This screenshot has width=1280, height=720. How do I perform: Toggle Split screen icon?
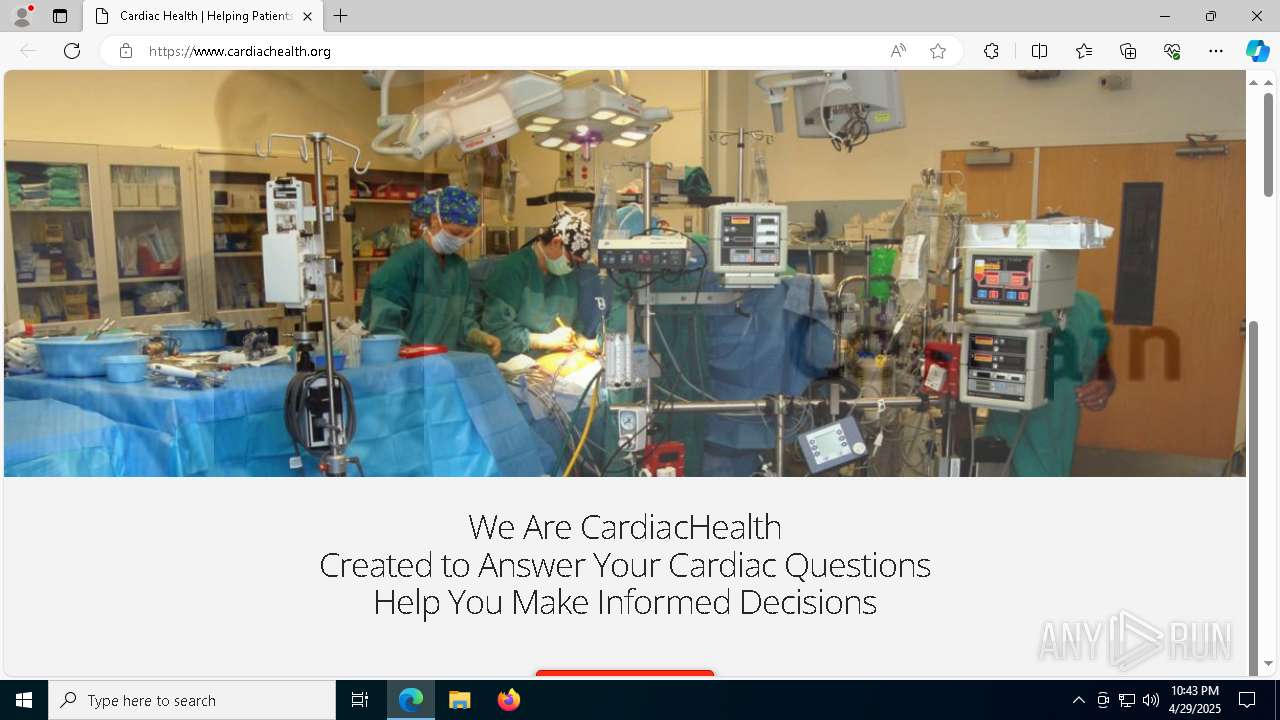tap(1039, 51)
